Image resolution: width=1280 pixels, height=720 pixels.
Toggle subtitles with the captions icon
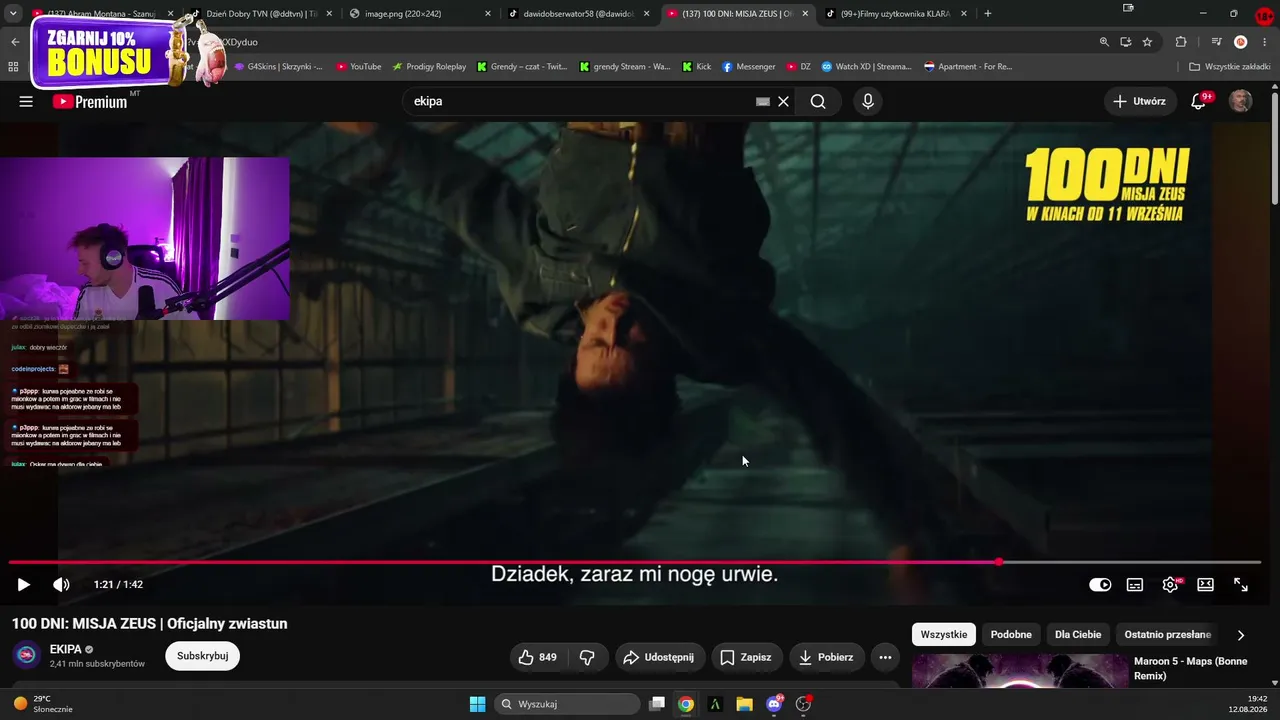[1135, 585]
